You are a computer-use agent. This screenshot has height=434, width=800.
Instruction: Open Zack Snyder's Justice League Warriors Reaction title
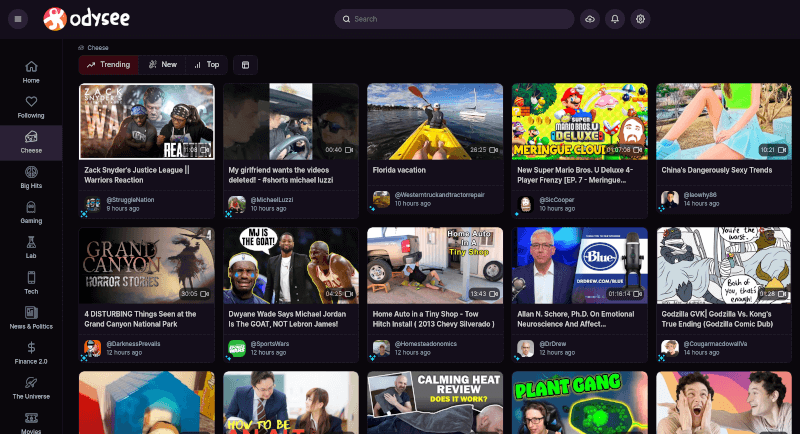click(137, 175)
